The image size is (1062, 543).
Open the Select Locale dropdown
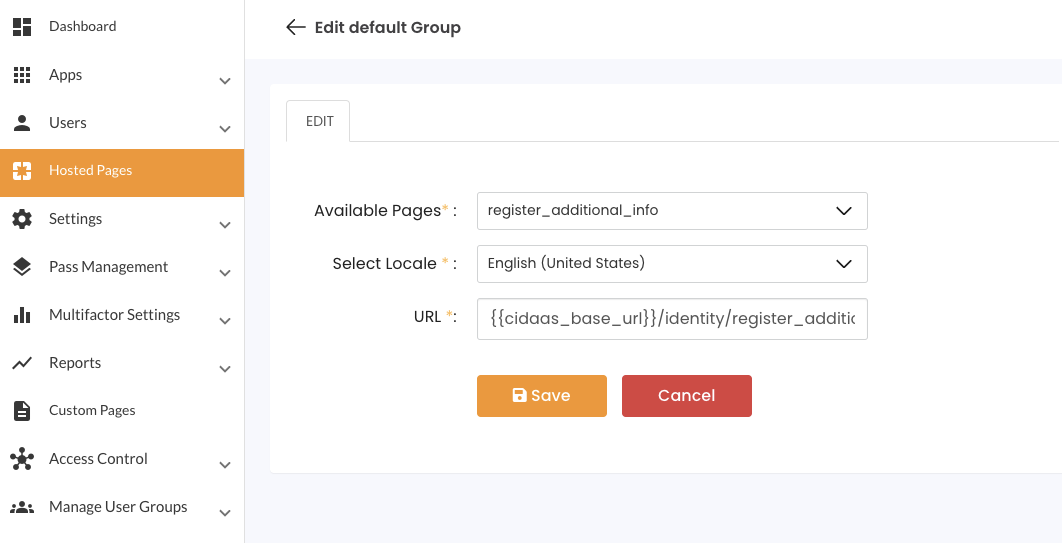(x=671, y=264)
